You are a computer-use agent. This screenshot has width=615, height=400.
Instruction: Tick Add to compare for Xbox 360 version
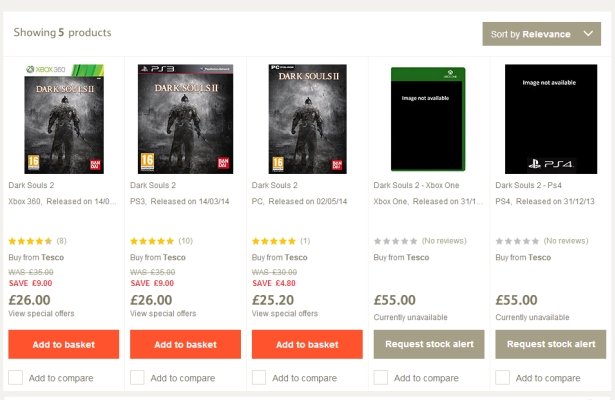tap(16, 378)
